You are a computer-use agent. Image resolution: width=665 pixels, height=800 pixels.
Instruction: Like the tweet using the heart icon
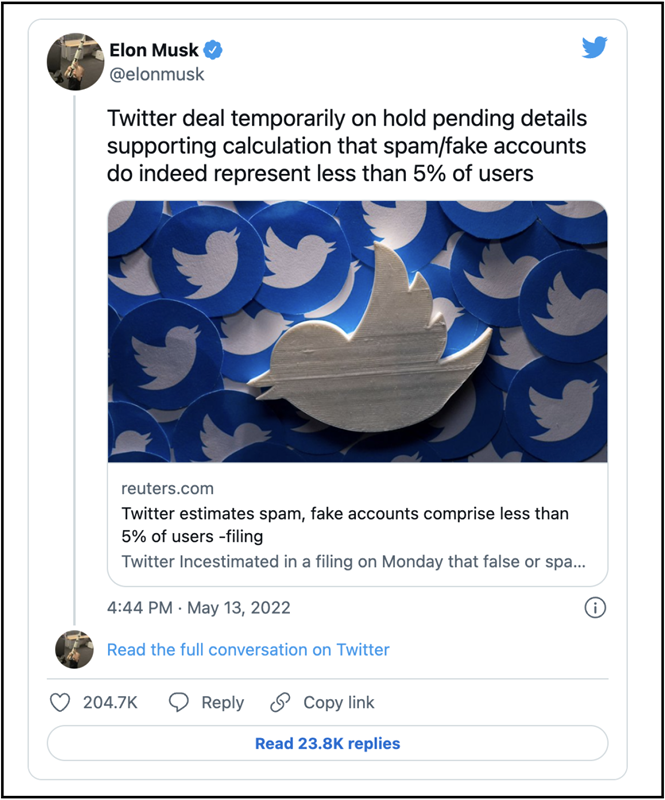60,702
